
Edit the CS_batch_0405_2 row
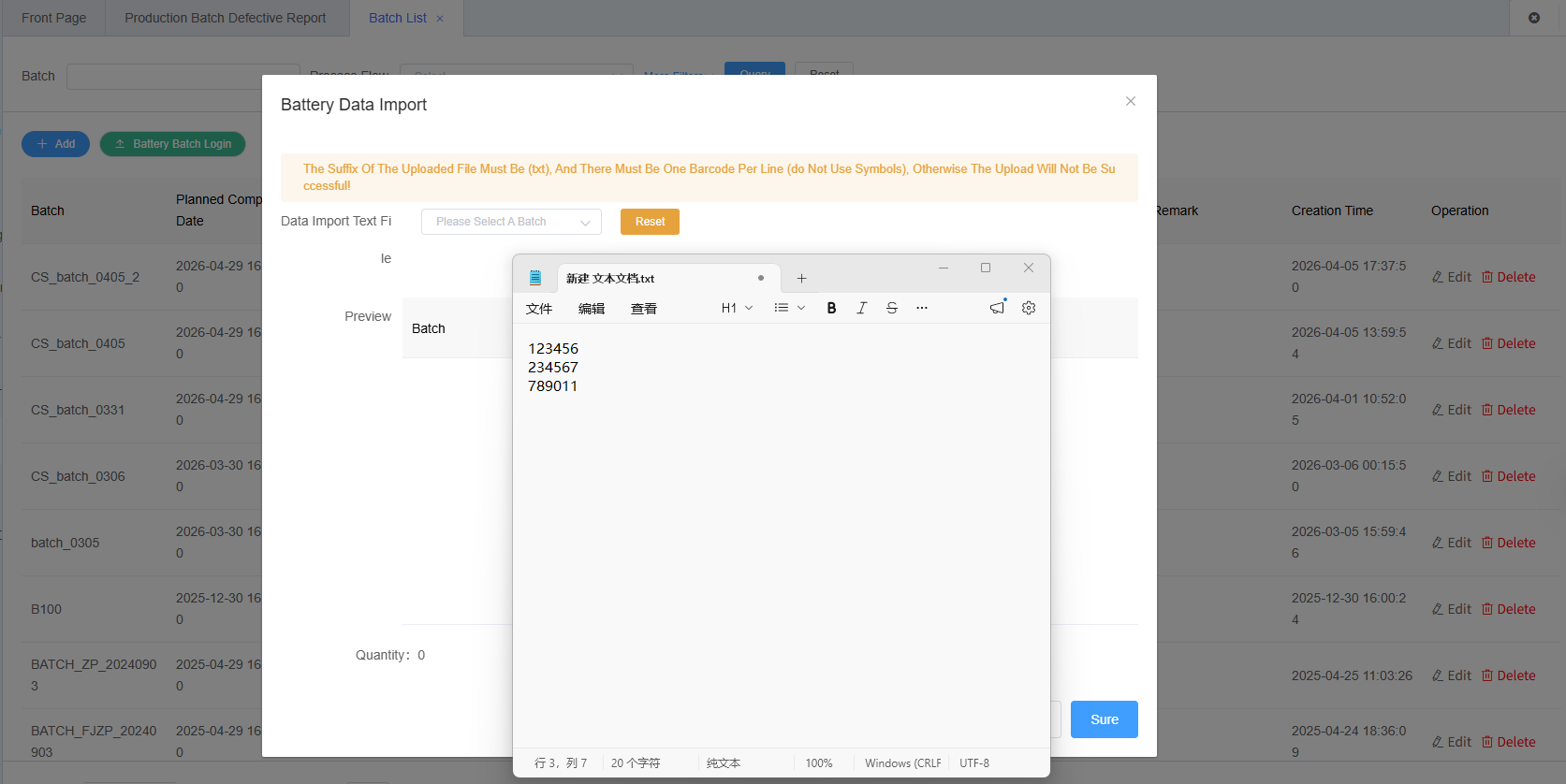(1452, 277)
